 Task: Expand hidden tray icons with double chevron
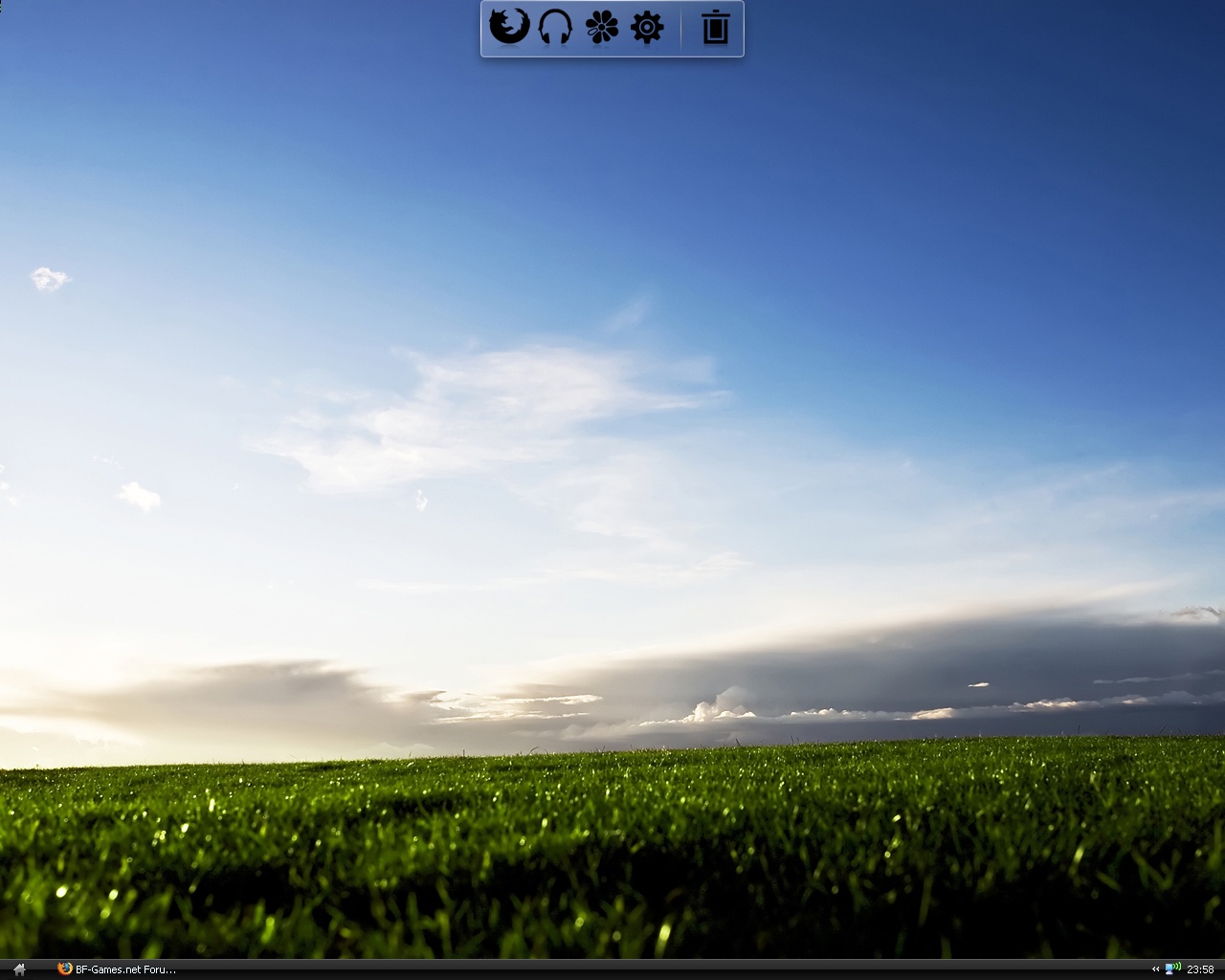(1155, 969)
